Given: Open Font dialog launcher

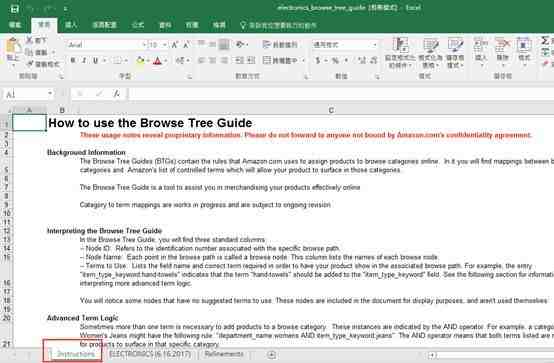Looking at the screenshot, I should click(190, 76).
